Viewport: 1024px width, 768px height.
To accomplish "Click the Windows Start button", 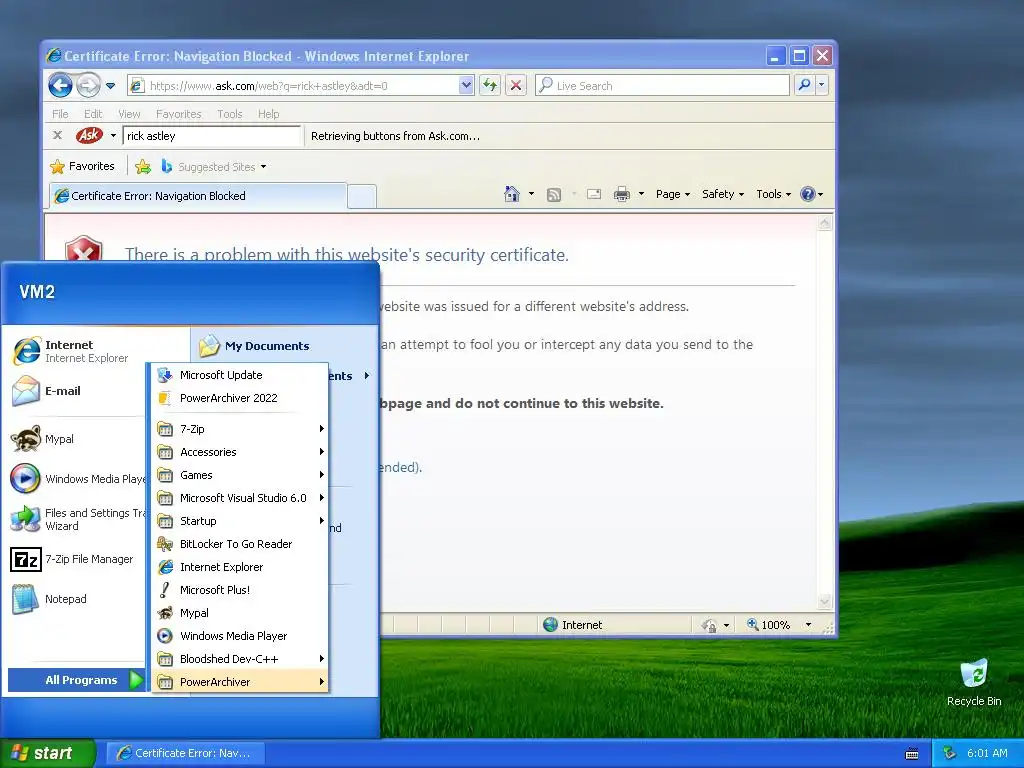I will click(47, 753).
